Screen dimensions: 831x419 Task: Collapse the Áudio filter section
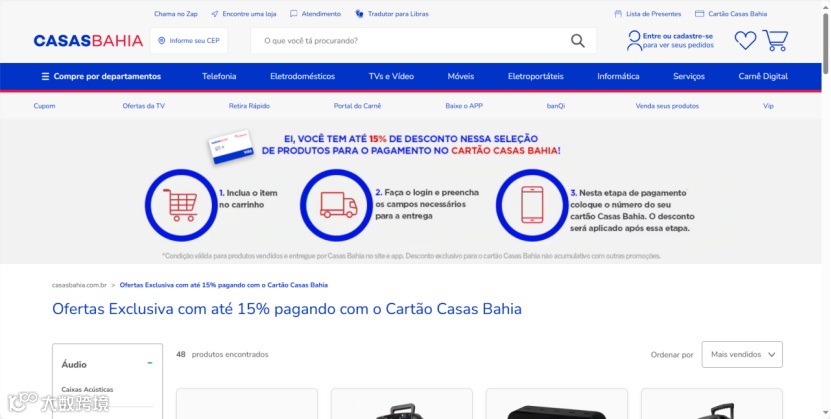150,363
